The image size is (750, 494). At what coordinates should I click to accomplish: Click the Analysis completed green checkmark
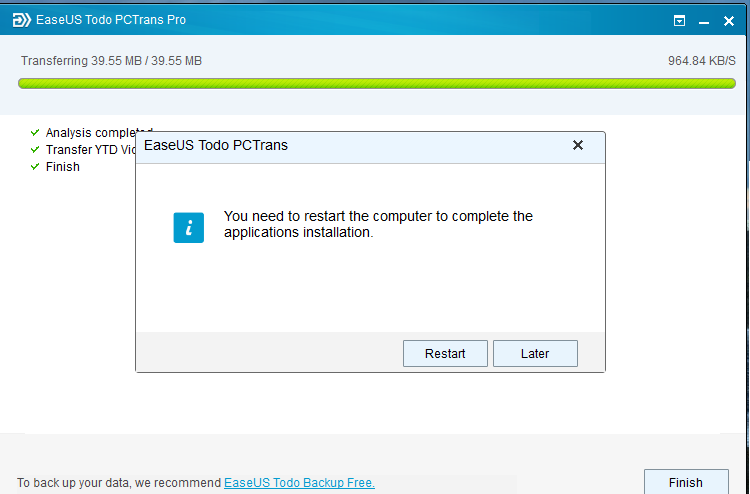coord(35,132)
